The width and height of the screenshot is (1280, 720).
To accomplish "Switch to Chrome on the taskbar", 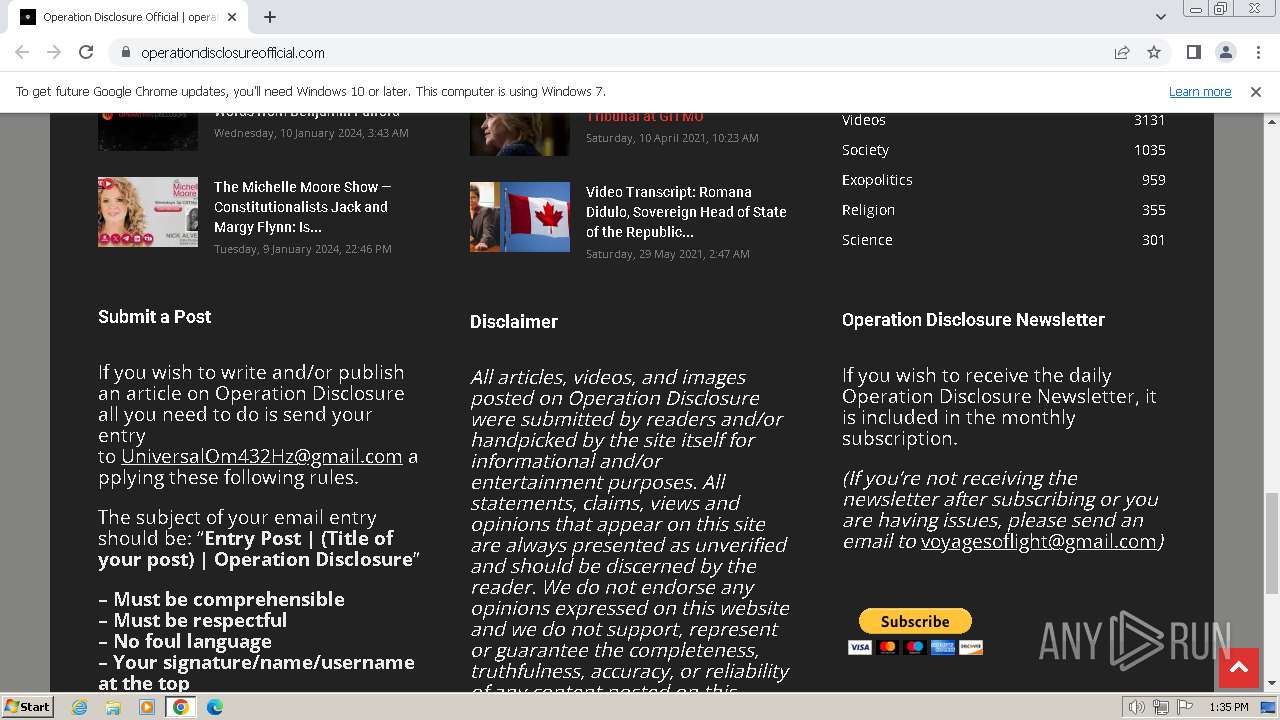I will pyautogui.click(x=181, y=707).
